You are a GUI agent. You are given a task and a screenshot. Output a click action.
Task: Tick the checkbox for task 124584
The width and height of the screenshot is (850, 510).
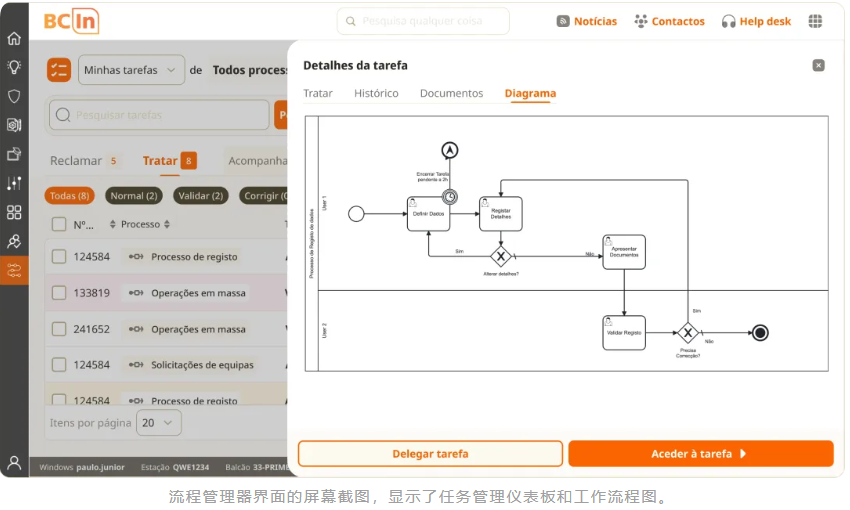coord(59,257)
